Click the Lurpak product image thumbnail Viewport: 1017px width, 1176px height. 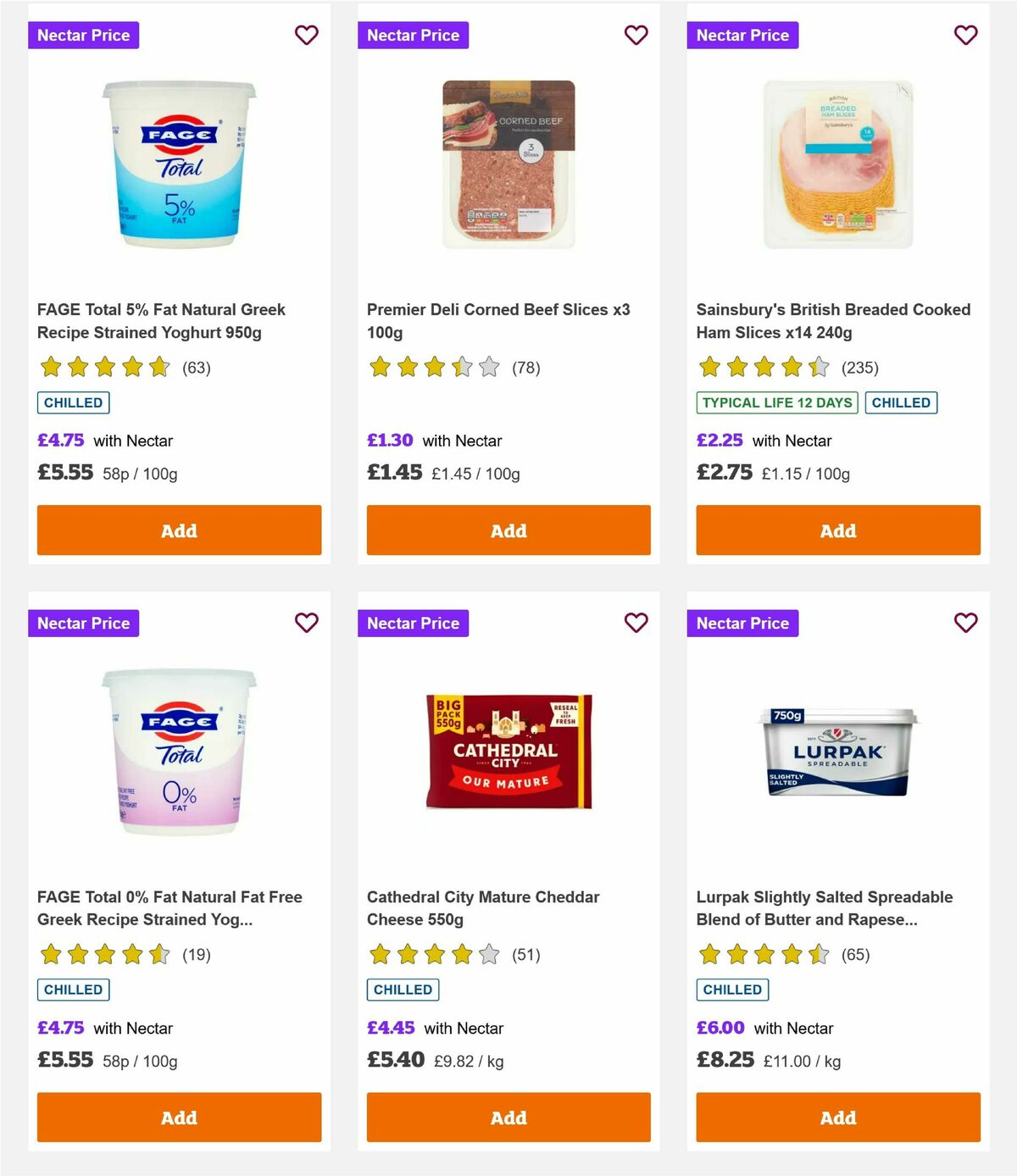pos(837,752)
